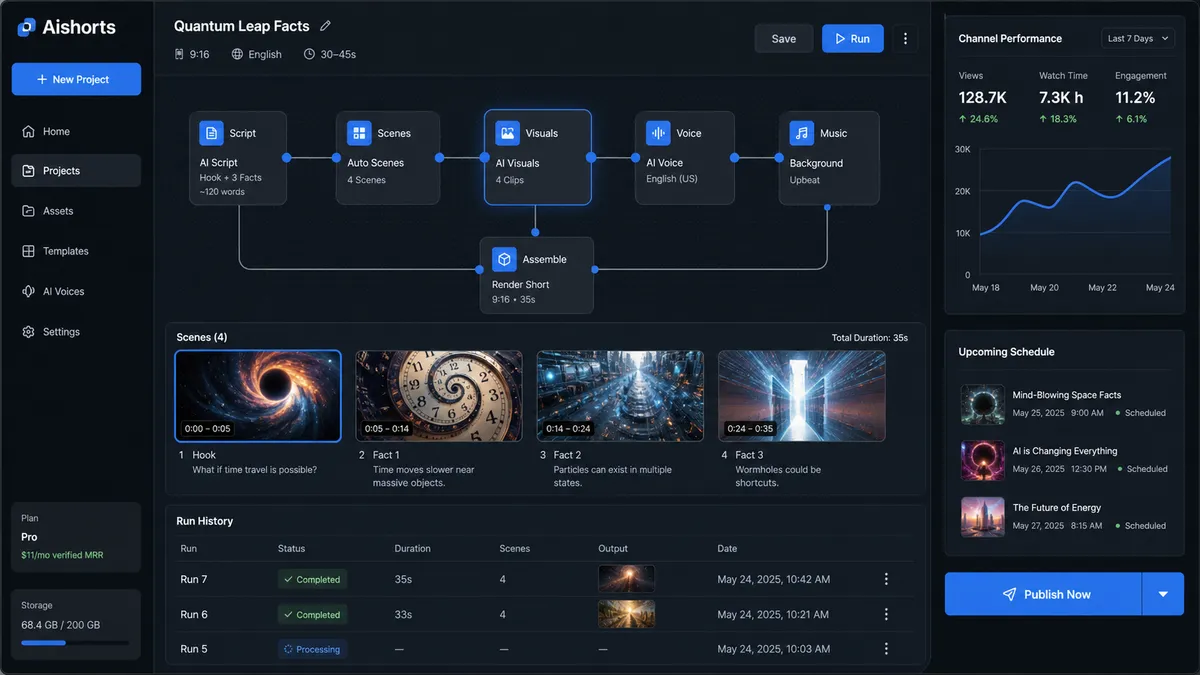Open Mind-Blowing Space Facts thumbnail
1200x675 pixels.
pyautogui.click(x=982, y=404)
